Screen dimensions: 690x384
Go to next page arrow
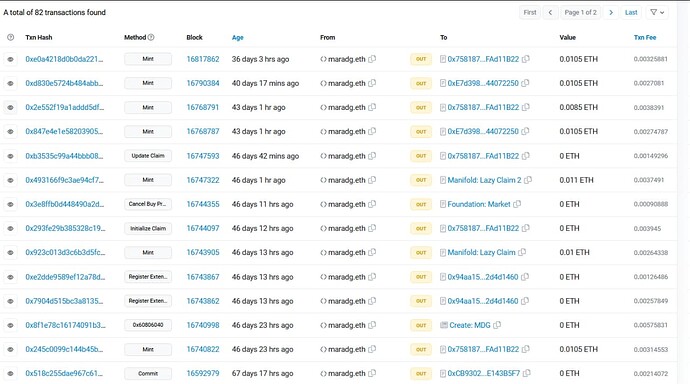point(611,12)
